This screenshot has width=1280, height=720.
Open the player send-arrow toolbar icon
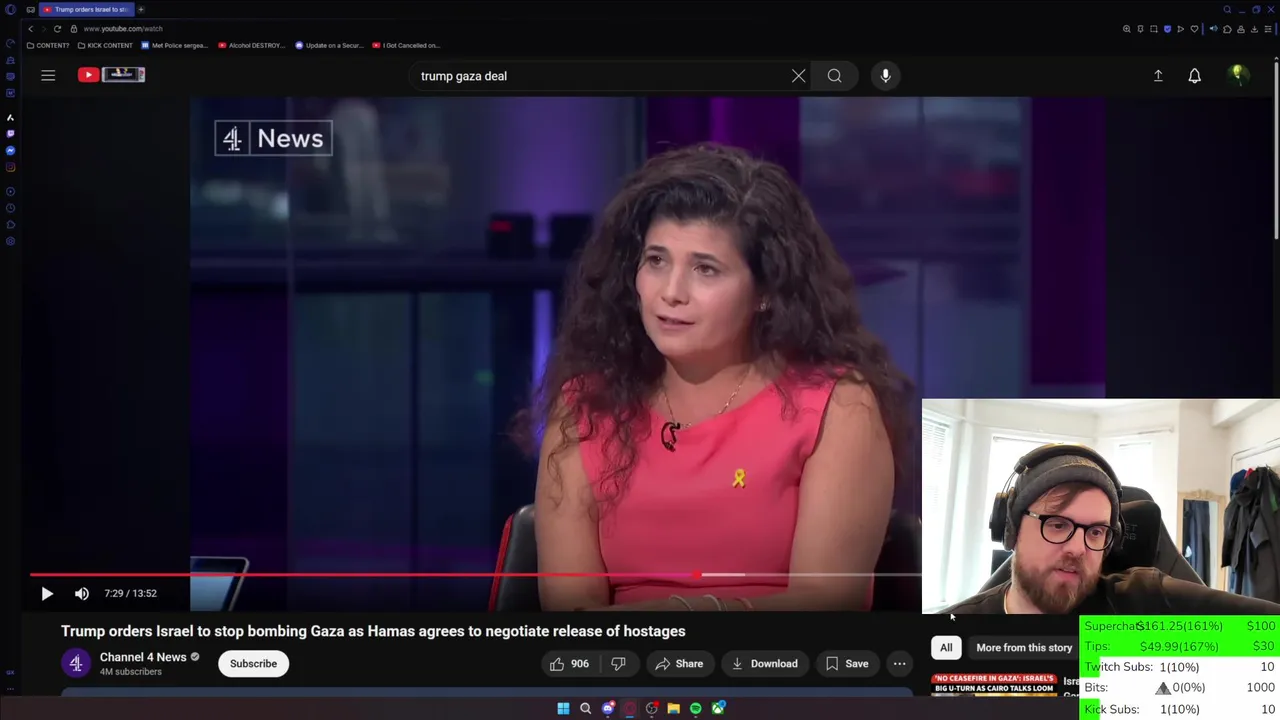(1180, 29)
